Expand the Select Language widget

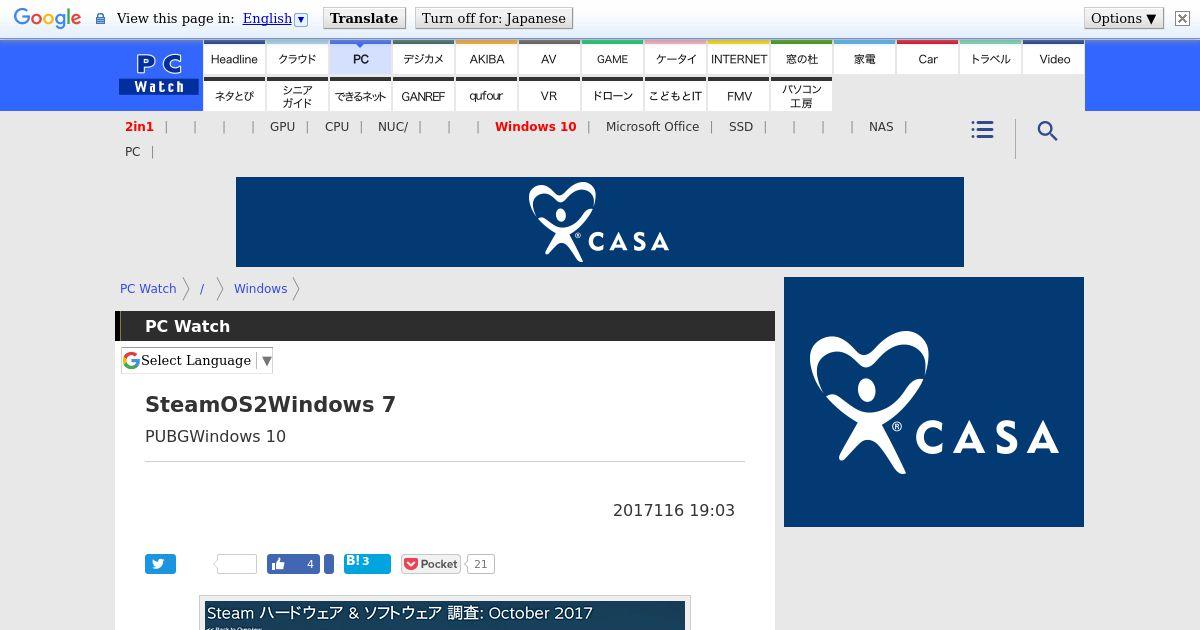click(x=197, y=360)
